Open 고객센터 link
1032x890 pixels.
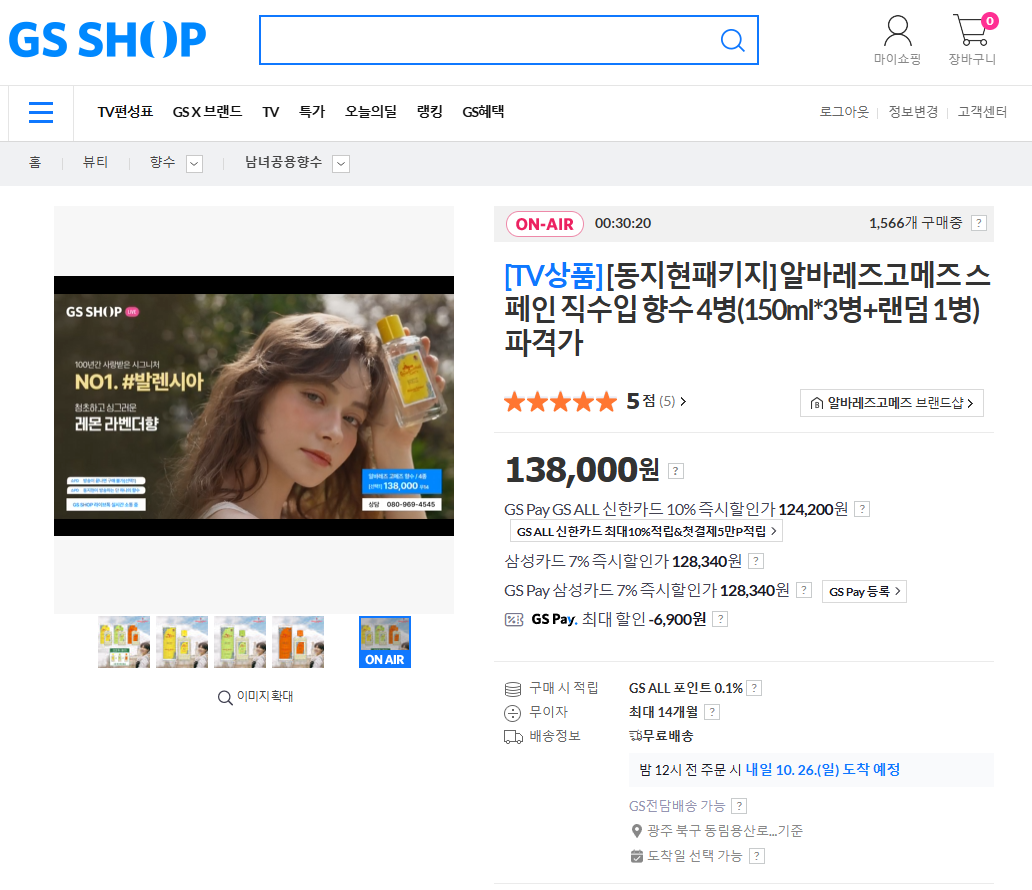pyautogui.click(x=982, y=112)
